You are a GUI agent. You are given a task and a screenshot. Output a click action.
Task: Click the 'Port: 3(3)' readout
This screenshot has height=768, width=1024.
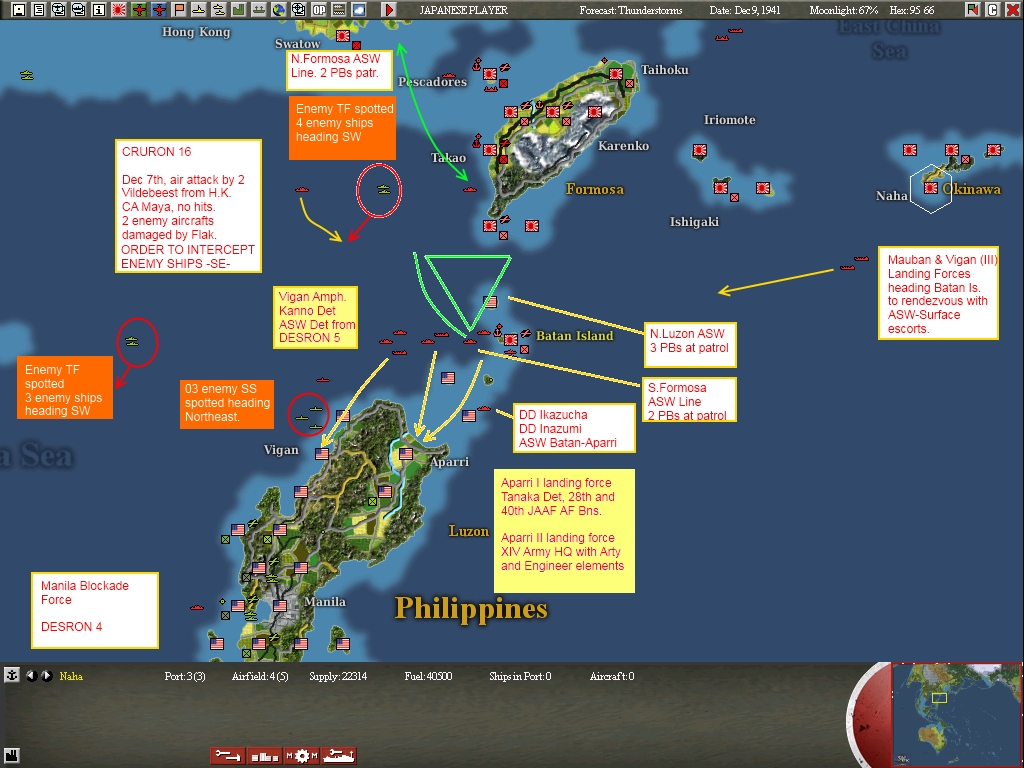tap(185, 676)
